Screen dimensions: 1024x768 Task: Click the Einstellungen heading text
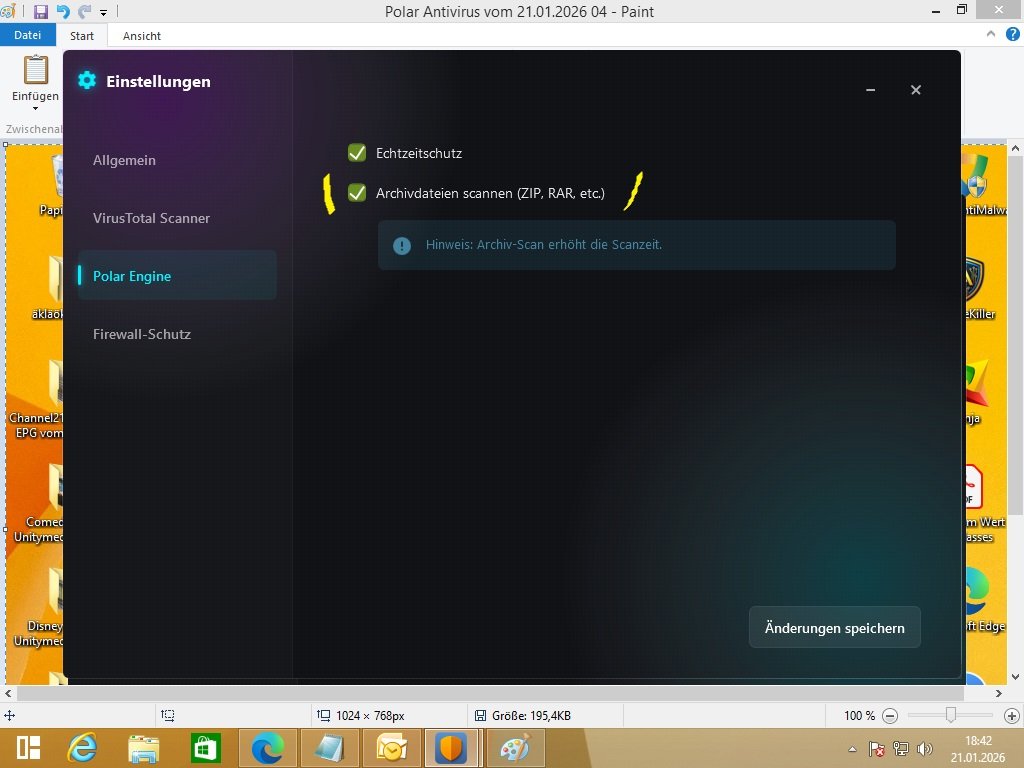[158, 82]
